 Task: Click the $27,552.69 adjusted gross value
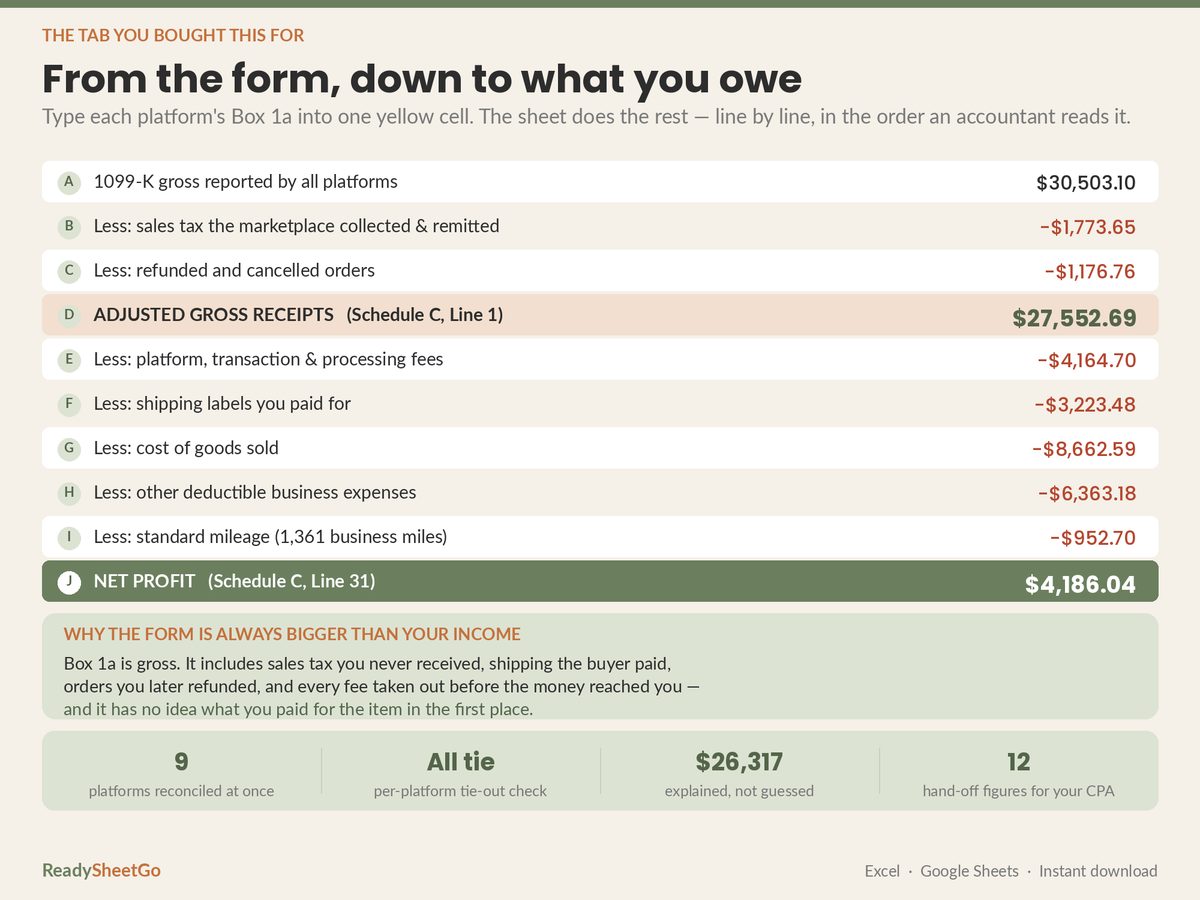click(x=1074, y=318)
